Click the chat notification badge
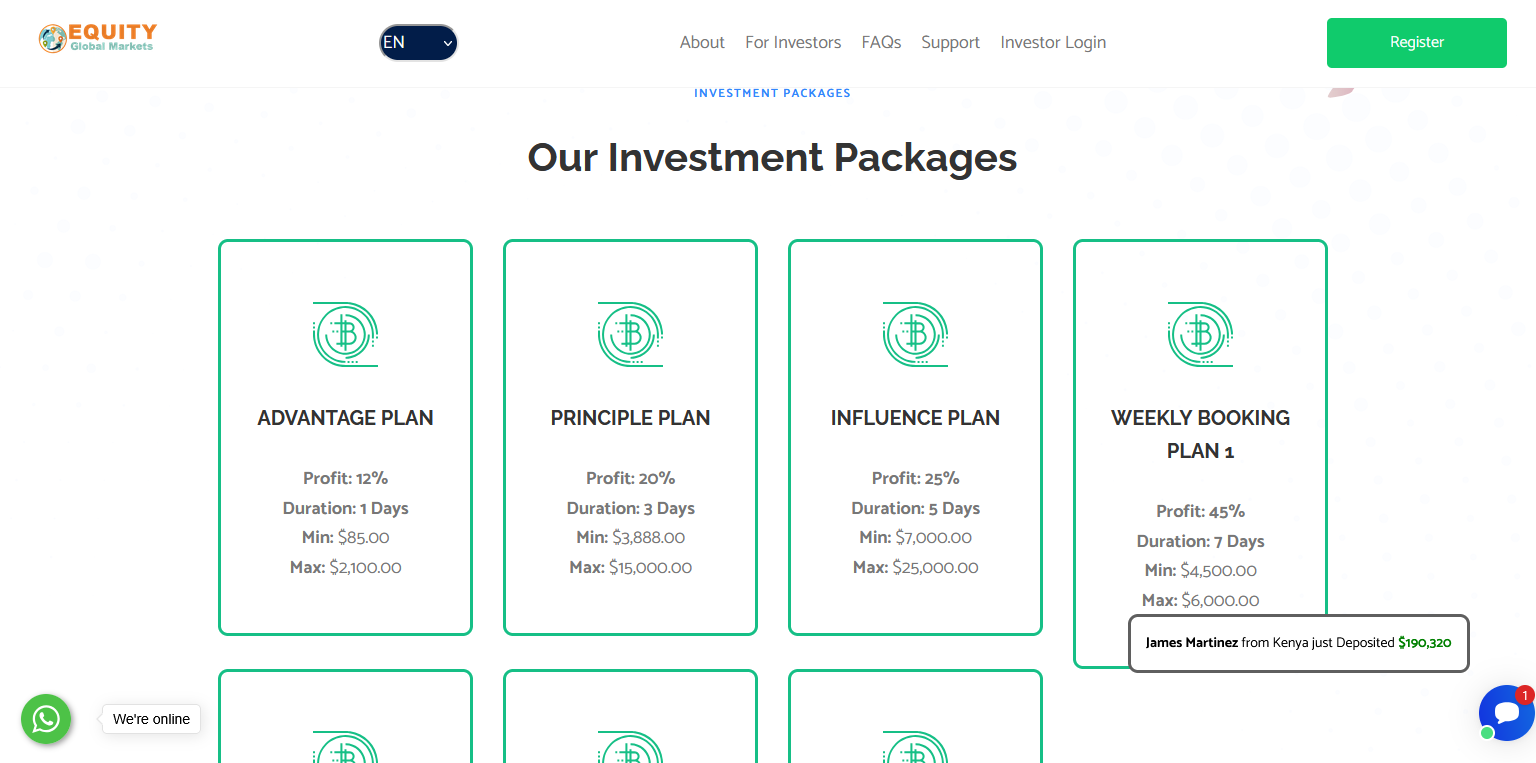 [x=1524, y=694]
